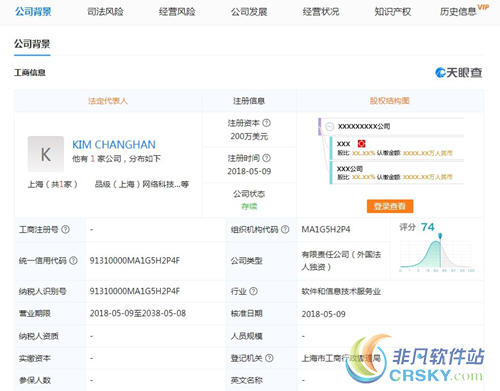Viewport: 500px width, 391px height.
Task: Click the 公司背景 section heading
Action: pyautogui.click(x=32, y=44)
